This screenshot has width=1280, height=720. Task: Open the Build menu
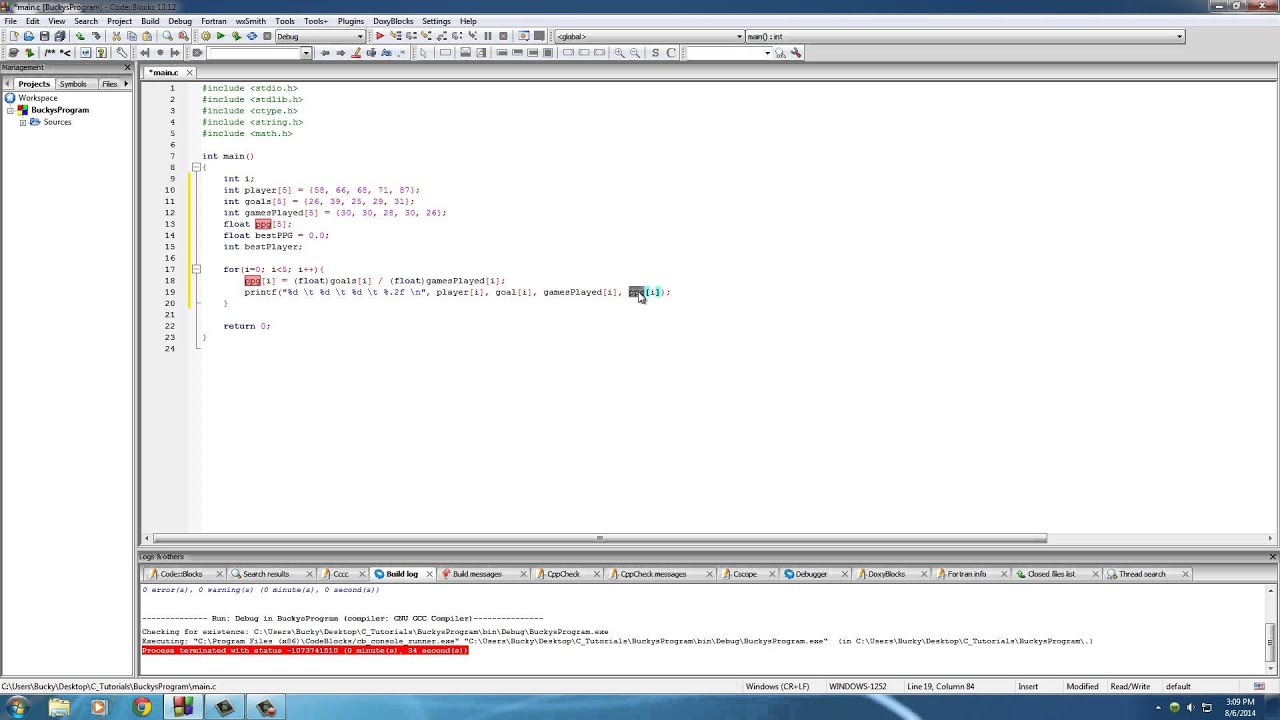point(150,21)
